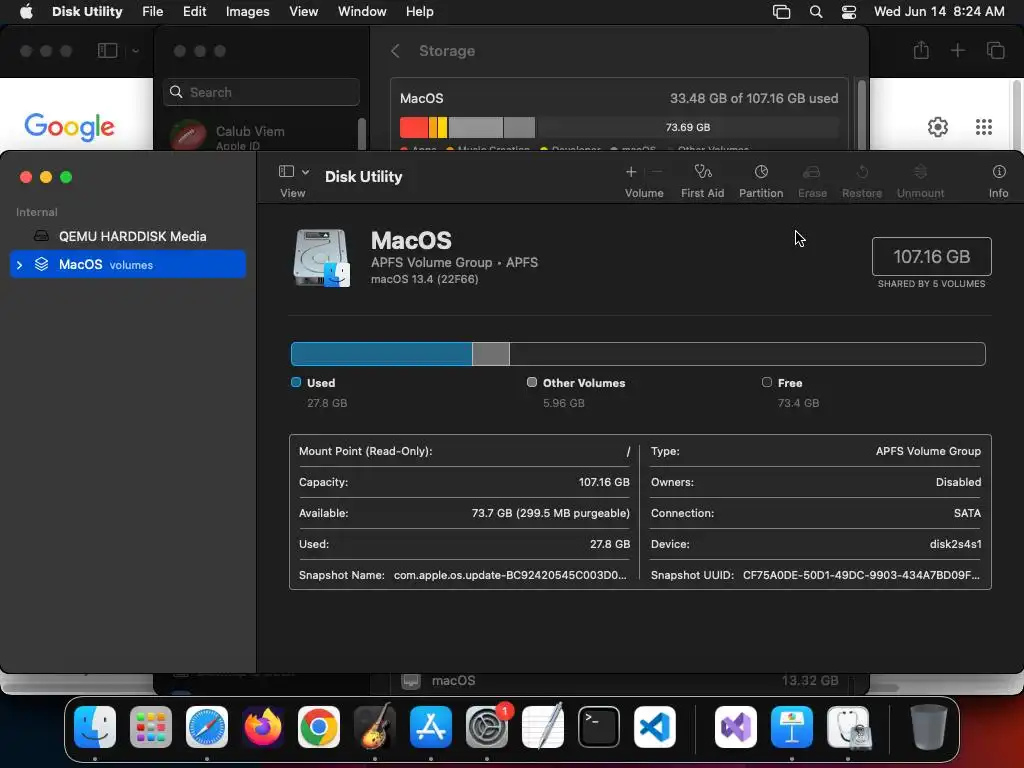Open Spotlight search in menu bar
1024x768 pixels.
[x=816, y=12]
